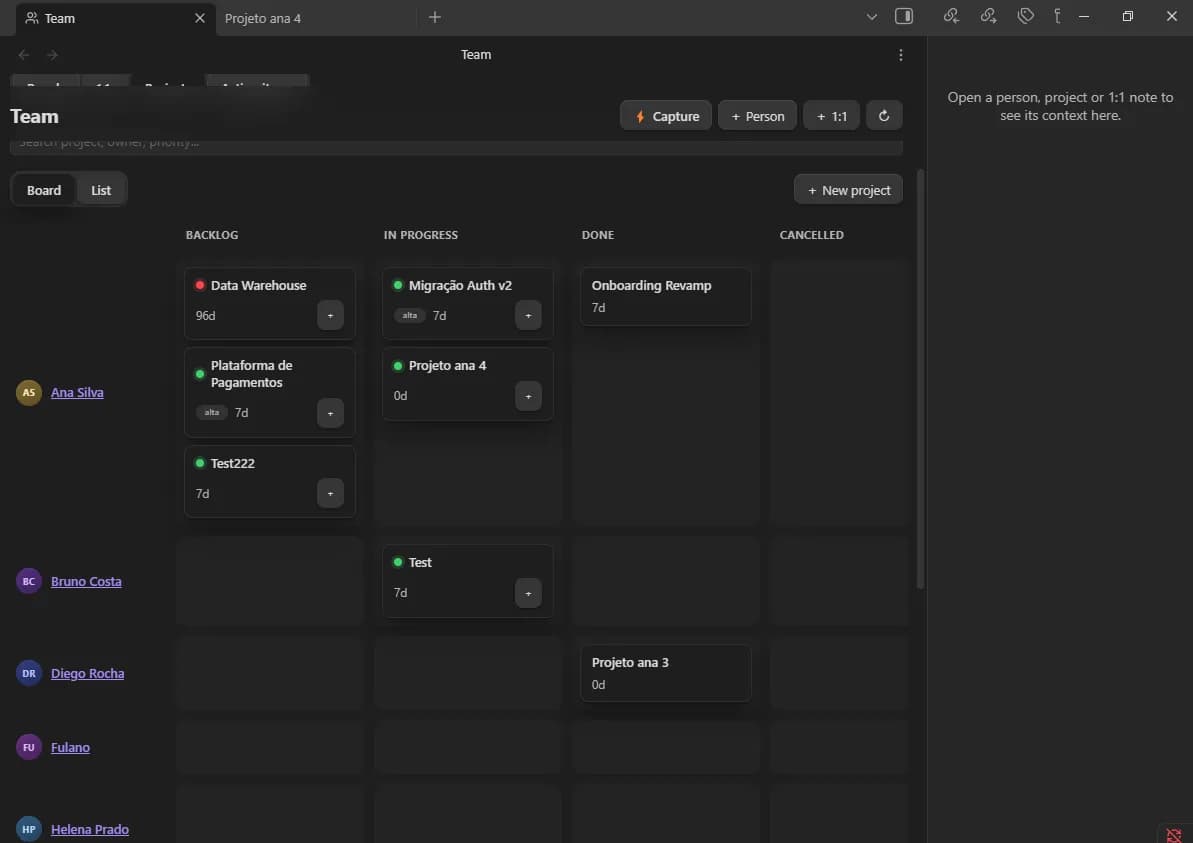Click the HP avatar of Helena Prado

(x=29, y=829)
